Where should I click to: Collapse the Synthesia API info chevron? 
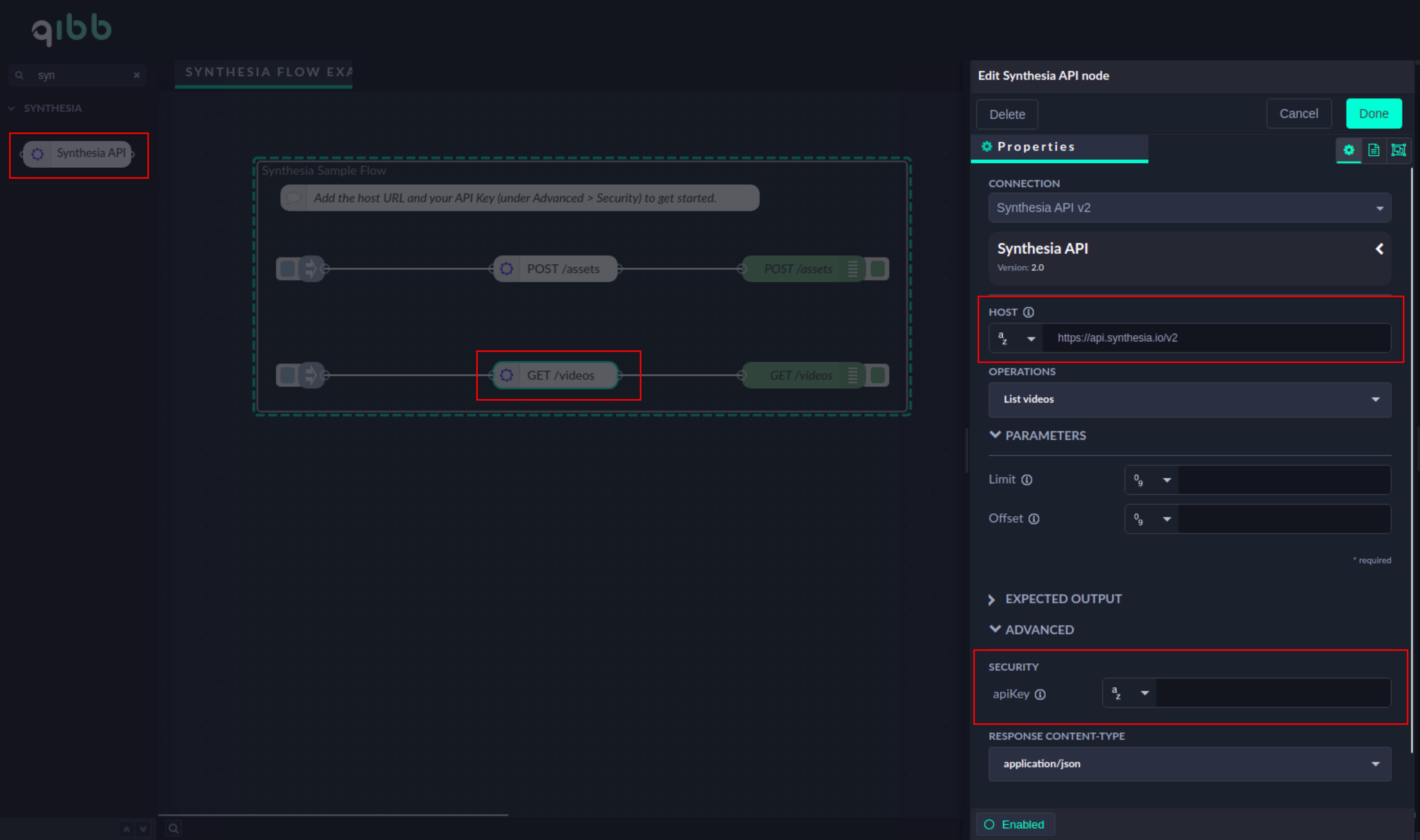pos(1379,249)
